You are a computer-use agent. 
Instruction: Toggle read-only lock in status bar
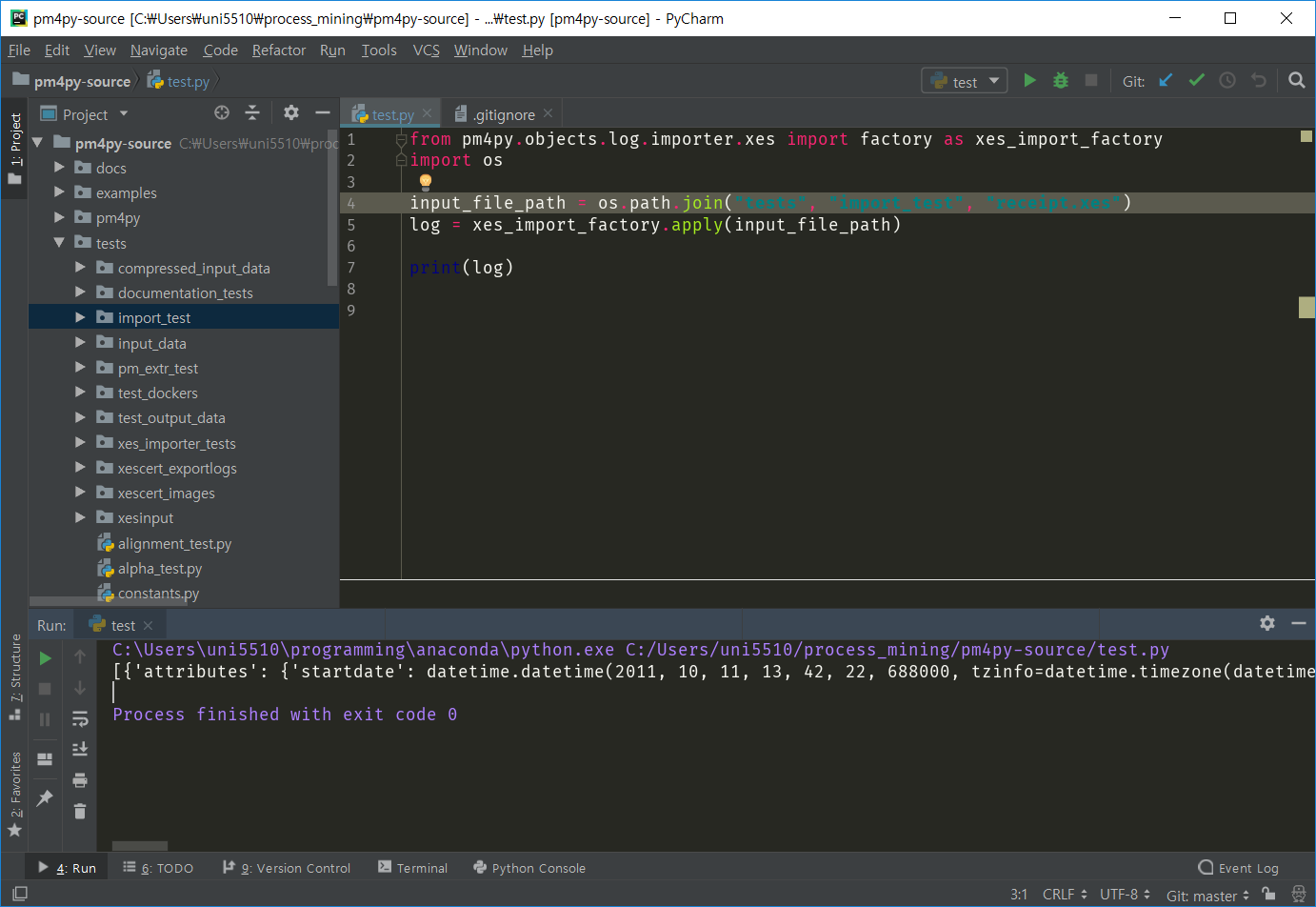(1268, 894)
